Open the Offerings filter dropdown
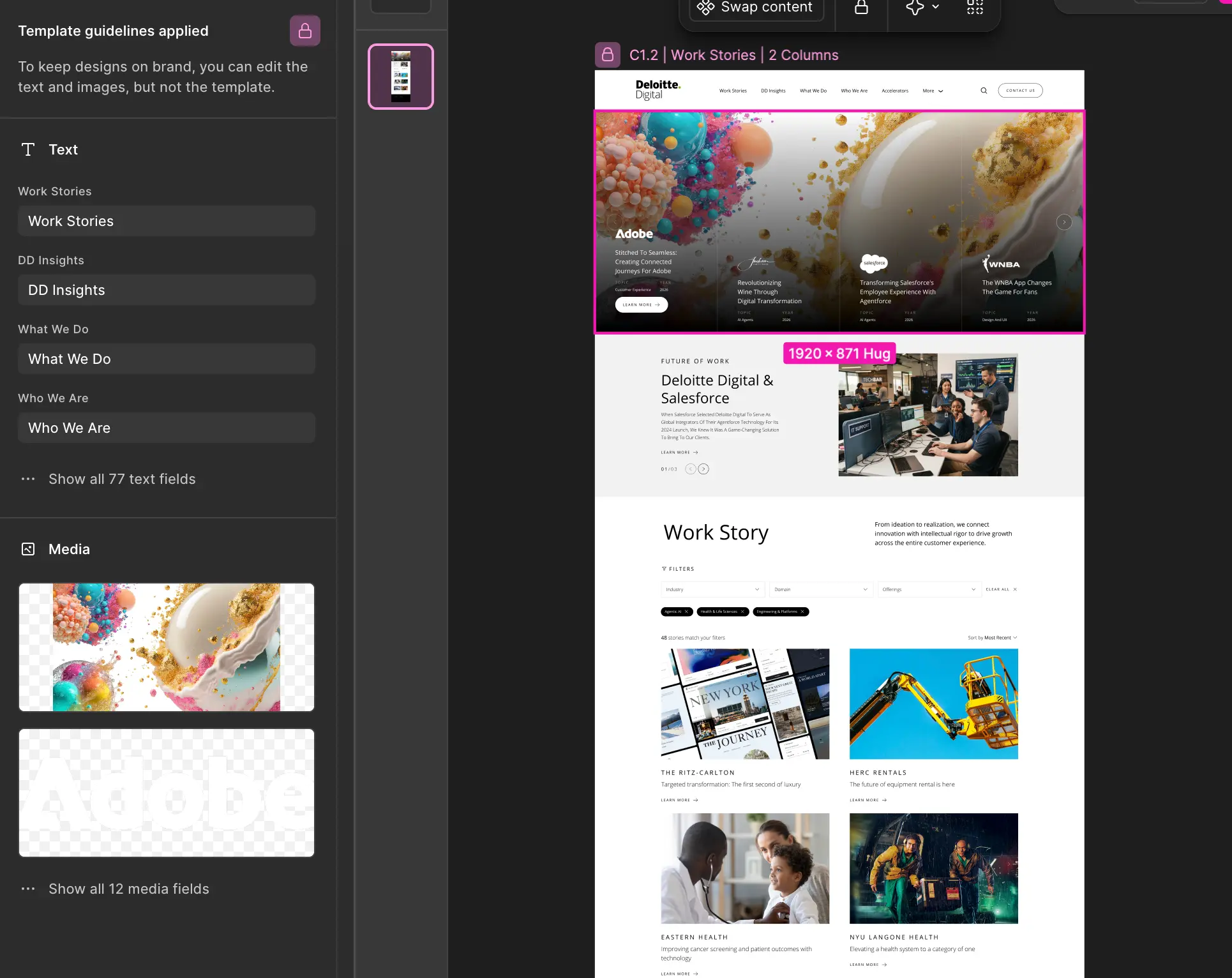The image size is (1232, 978). pyautogui.click(x=929, y=589)
